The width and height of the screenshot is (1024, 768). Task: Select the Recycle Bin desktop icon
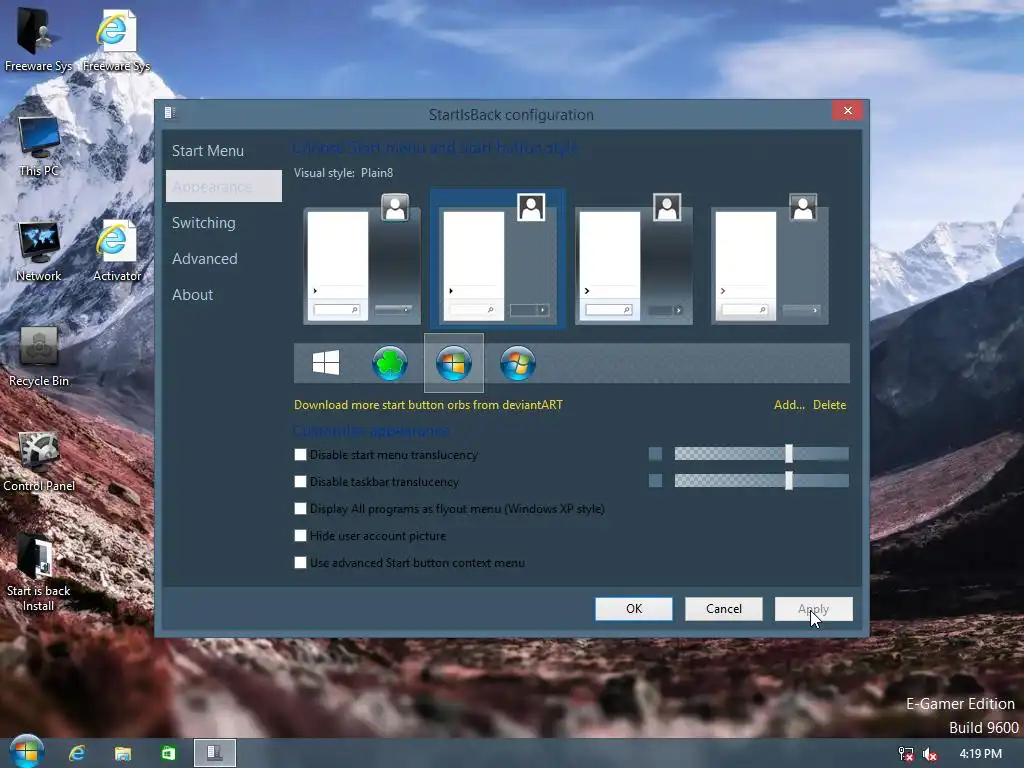39,357
